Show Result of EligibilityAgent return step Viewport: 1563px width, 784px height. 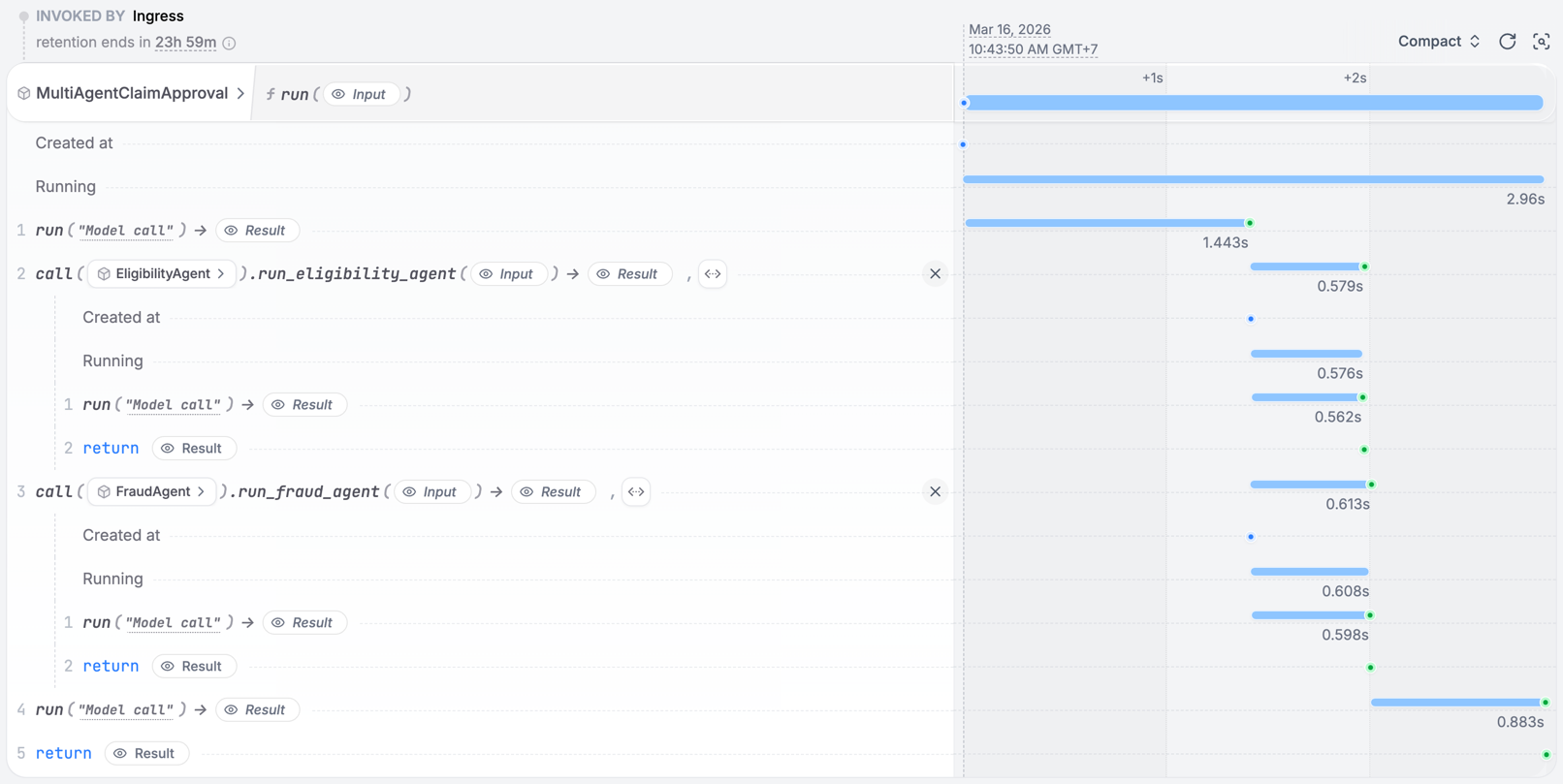click(193, 449)
